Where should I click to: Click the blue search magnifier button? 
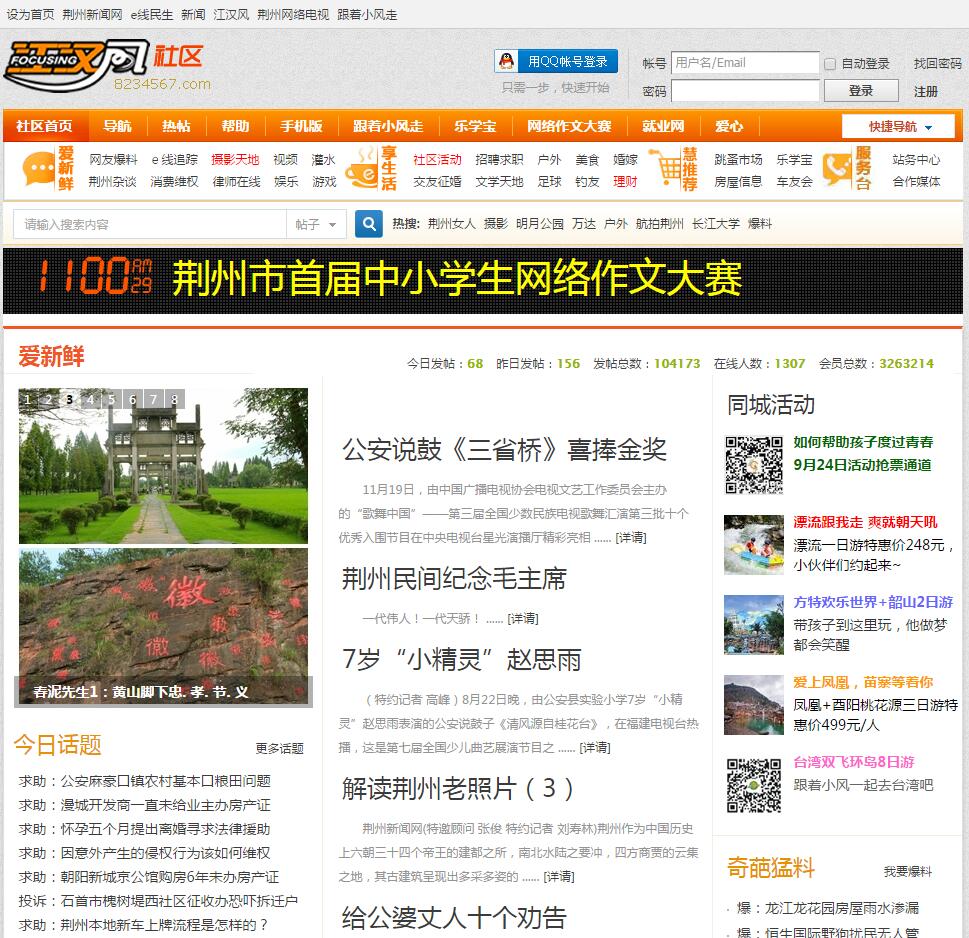click(368, 224)
